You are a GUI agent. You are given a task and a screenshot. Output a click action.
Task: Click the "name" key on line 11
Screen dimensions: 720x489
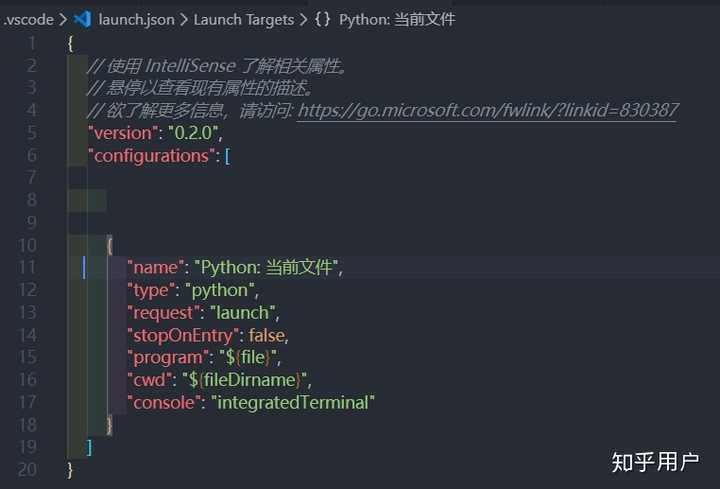(x=155, y=267)
